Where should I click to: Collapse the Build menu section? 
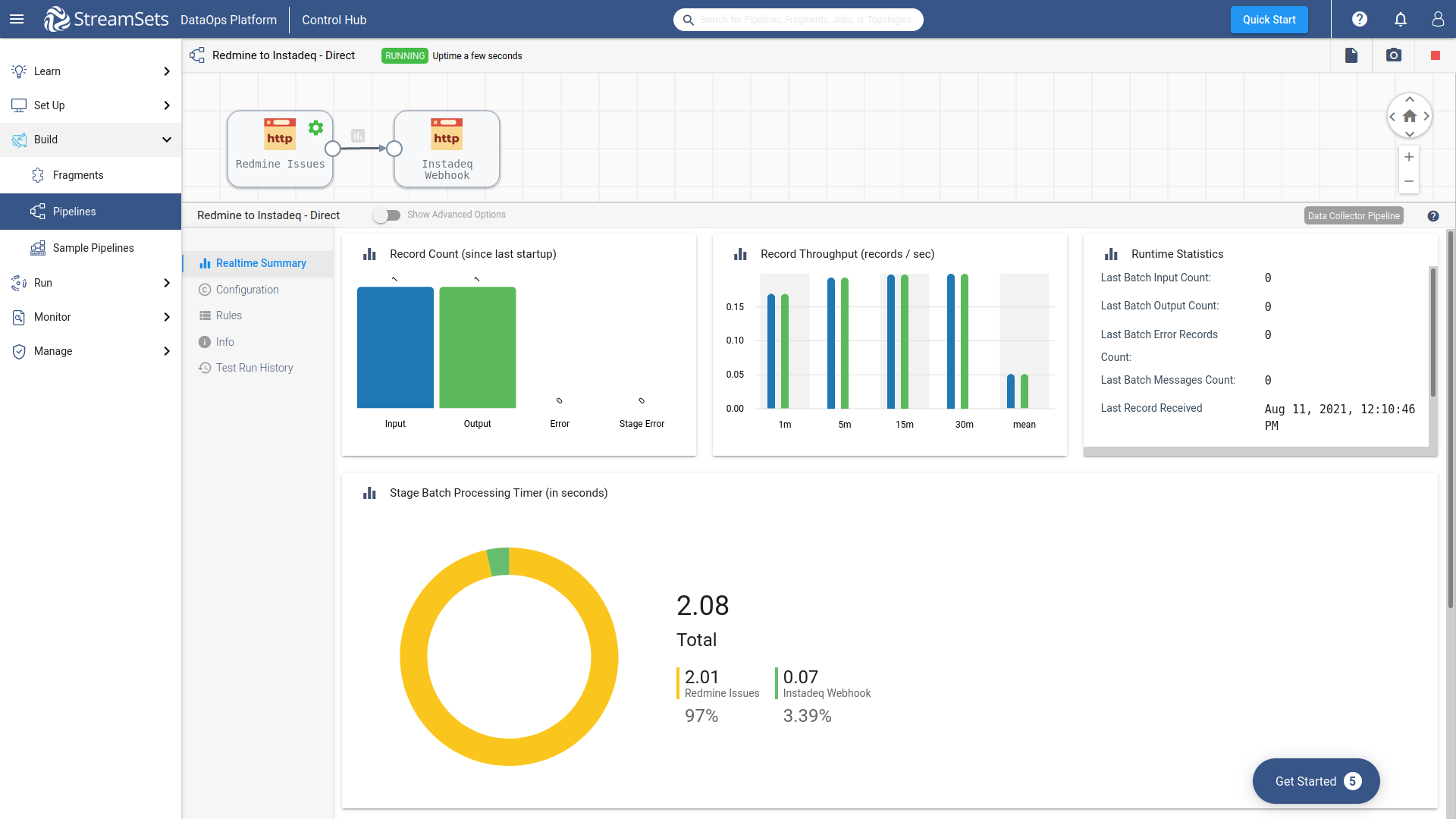(90, 140)
